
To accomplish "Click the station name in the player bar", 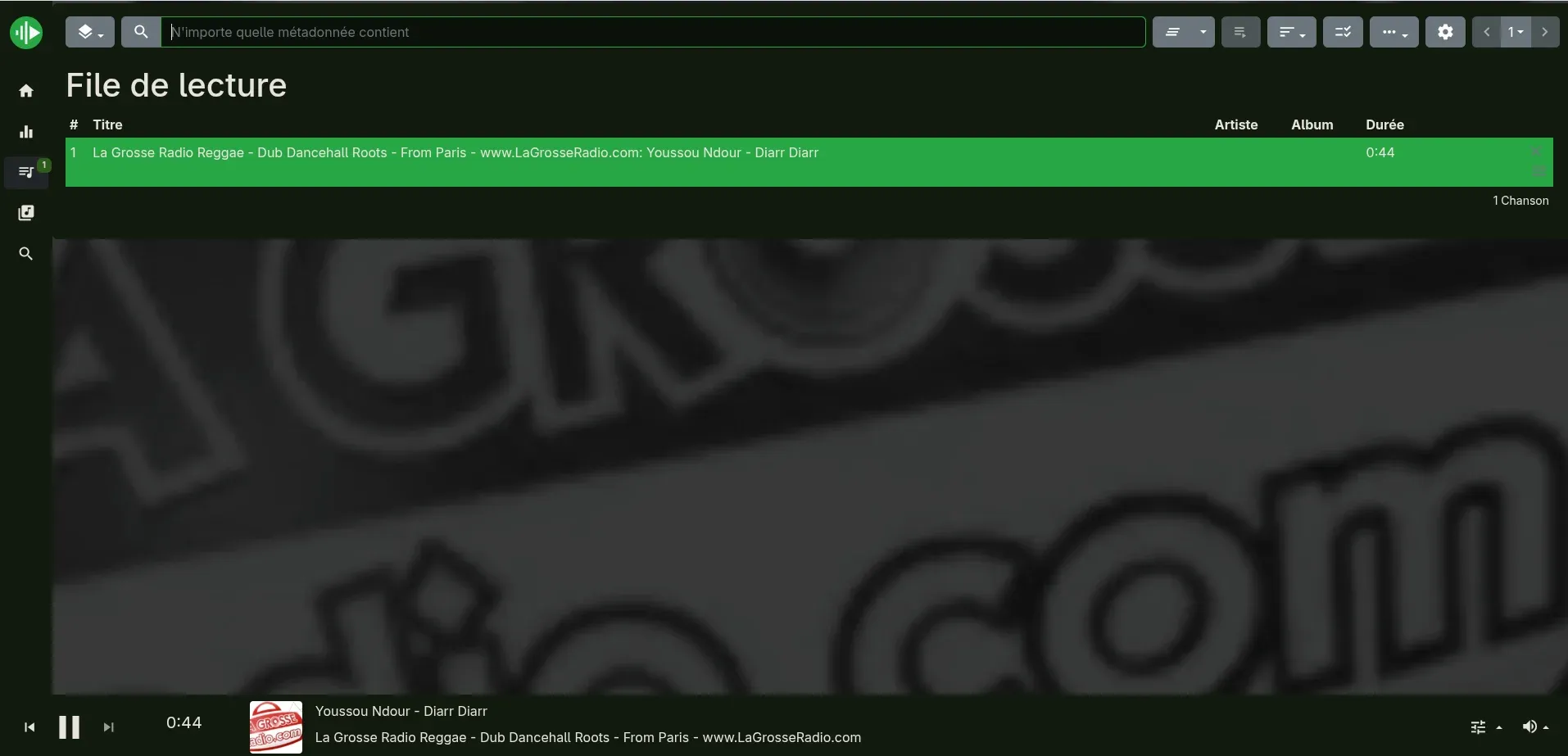I will 588,737.
